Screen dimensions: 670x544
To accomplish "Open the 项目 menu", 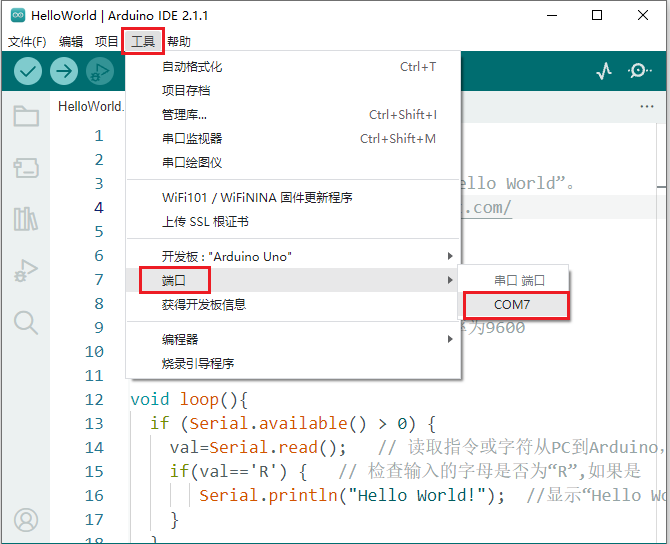I will (106, 41).
